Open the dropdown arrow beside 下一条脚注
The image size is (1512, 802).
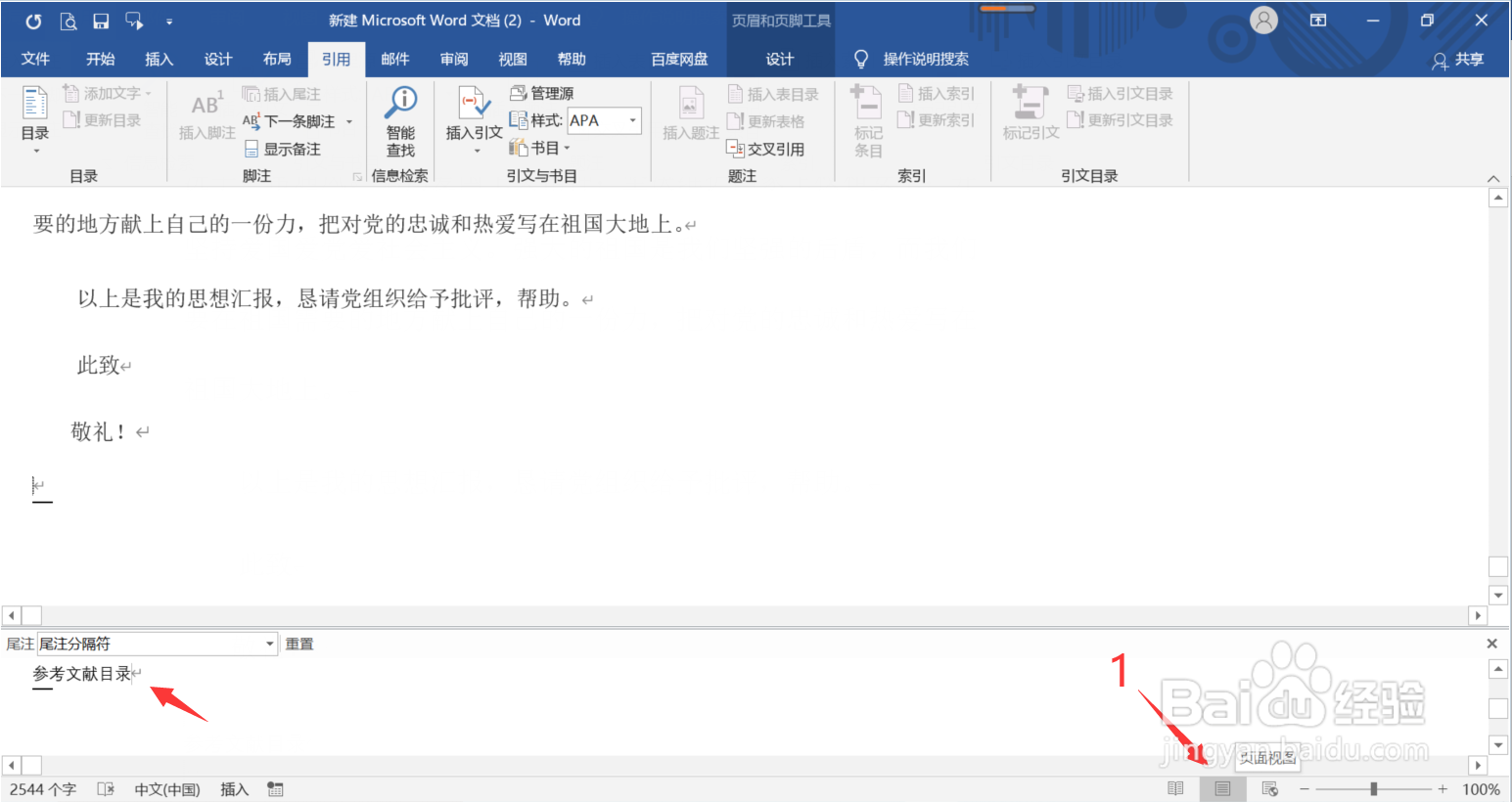[349, 121]
